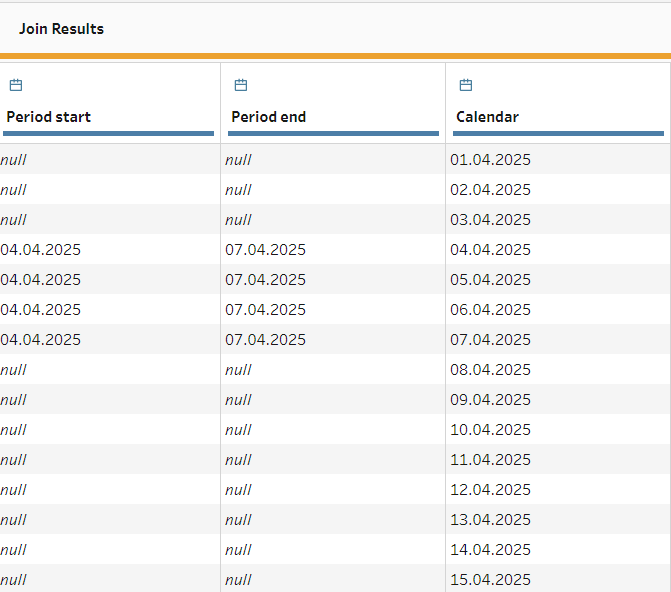Click the blue distribution bar under Period start
Screen dimensions: 671x592
click(108, 134)
